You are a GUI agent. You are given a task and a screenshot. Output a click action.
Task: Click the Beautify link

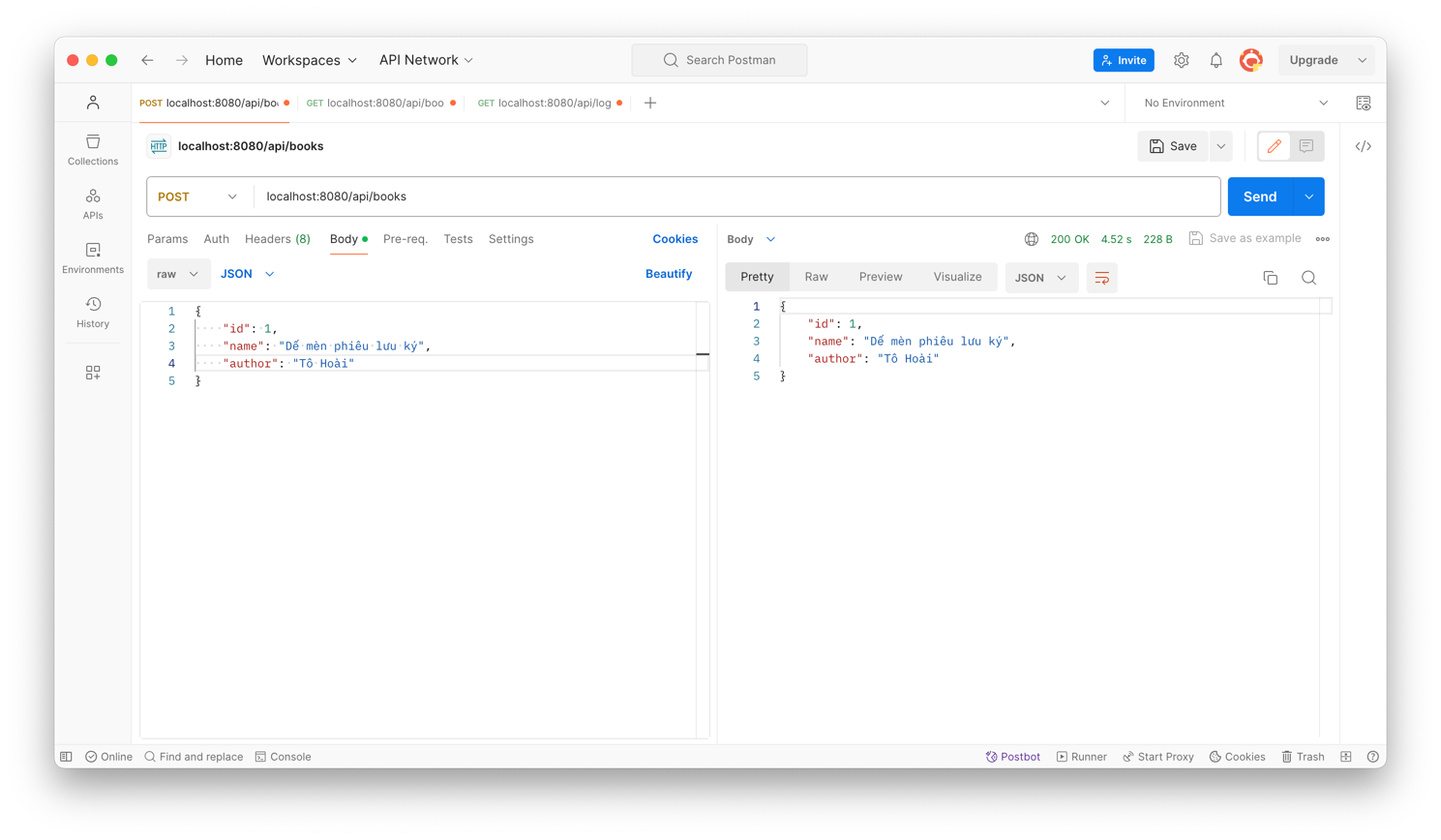(x=668, y=274)
